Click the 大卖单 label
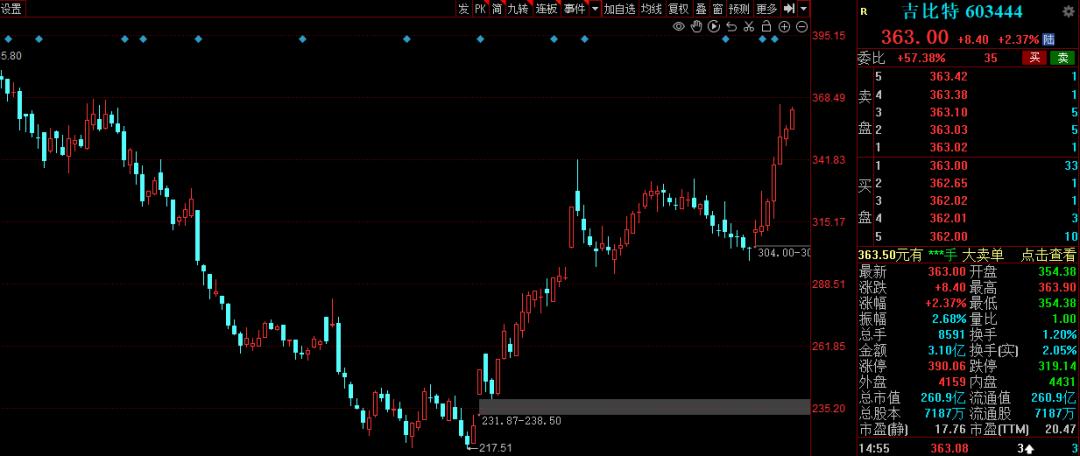 point(983,255)
